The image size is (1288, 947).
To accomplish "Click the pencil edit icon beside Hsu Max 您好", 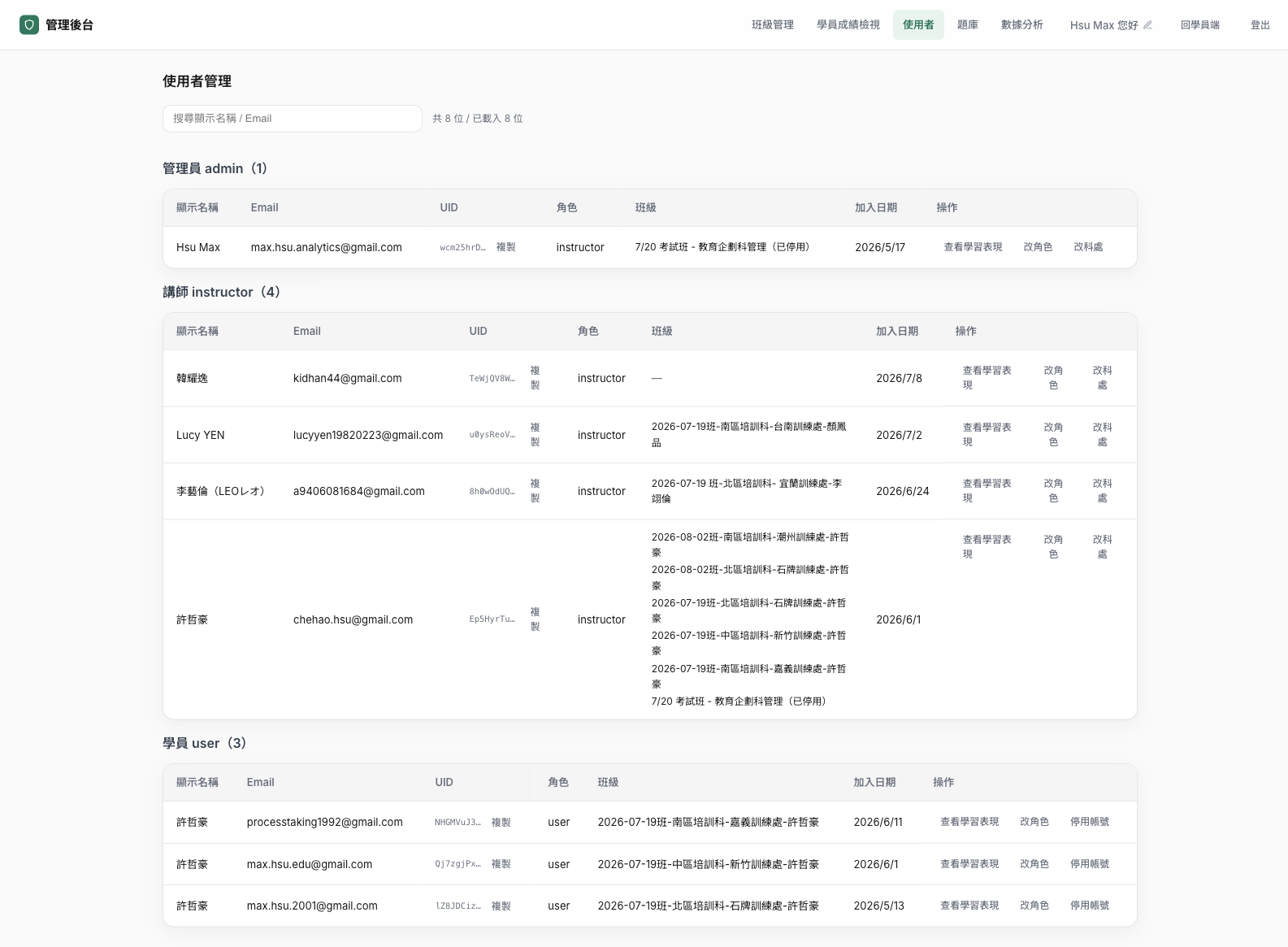I will 1147,25.
